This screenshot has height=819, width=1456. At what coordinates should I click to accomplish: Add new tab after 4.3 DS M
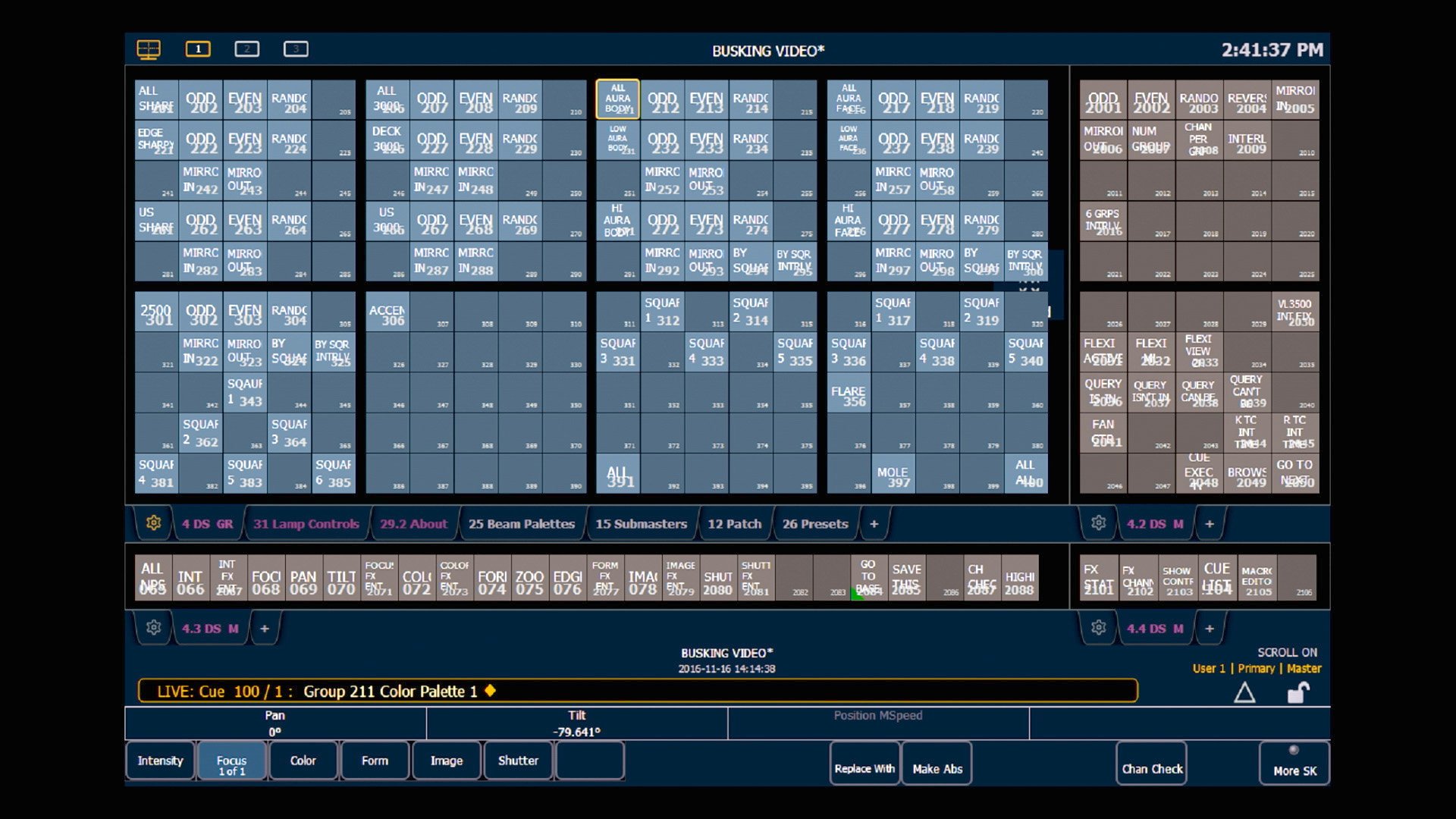point(264,629)
